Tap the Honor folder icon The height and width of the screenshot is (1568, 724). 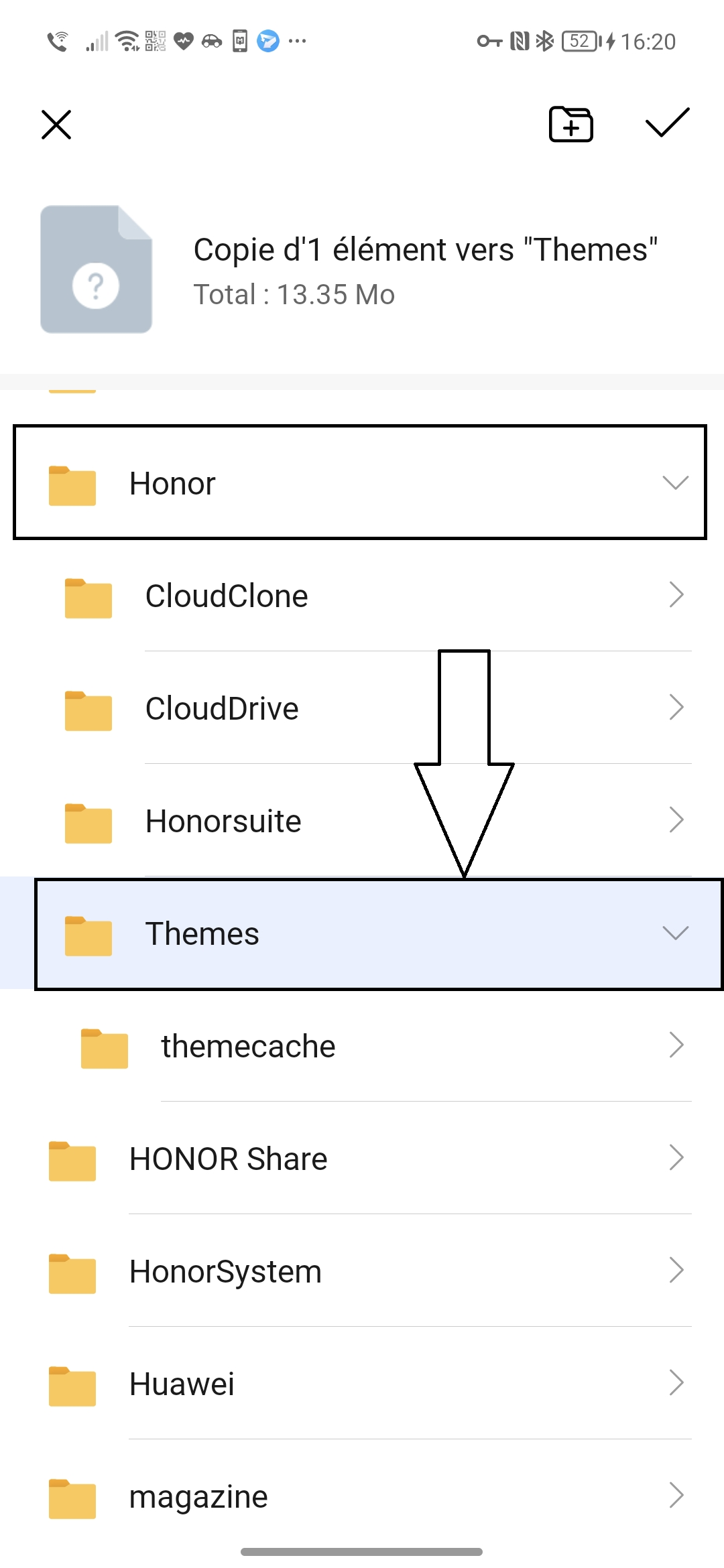click(72, 484)
